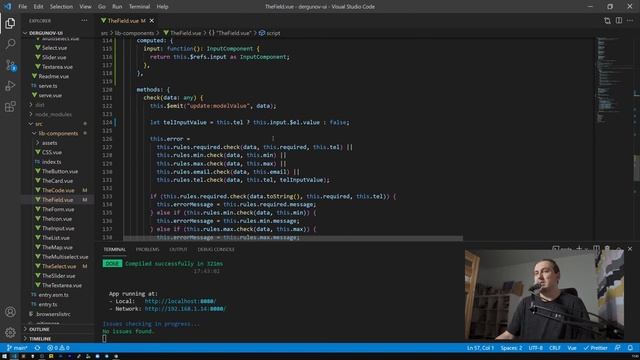Click the Prettier status bar item
Screen dimensions: 640x360
click(x=596, y=348)
